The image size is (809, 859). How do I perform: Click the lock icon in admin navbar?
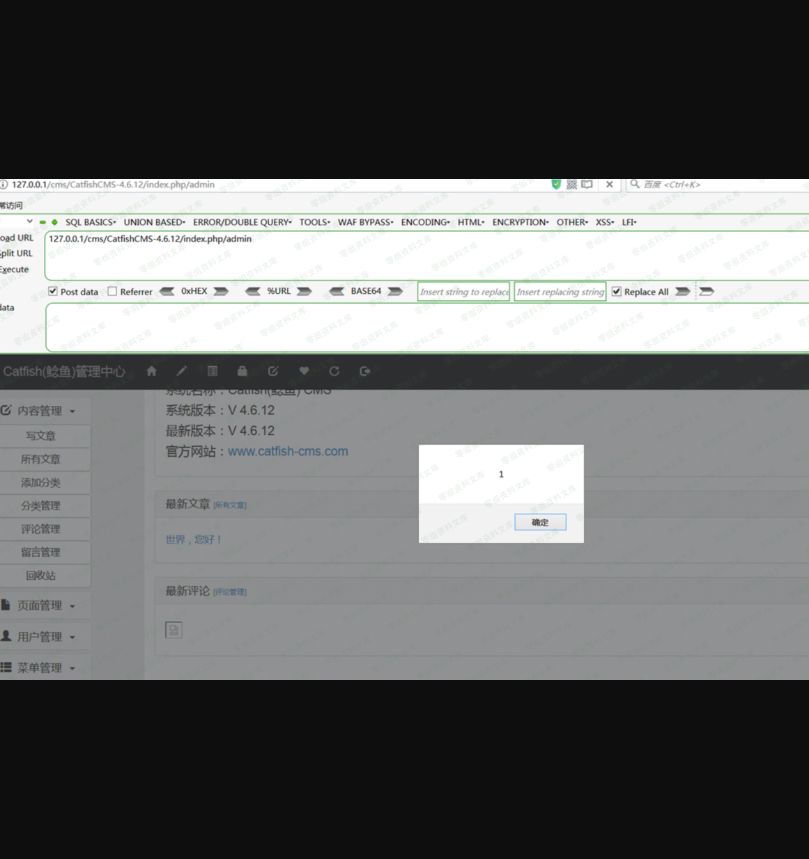pyautogui.click(x=242, y=371)
